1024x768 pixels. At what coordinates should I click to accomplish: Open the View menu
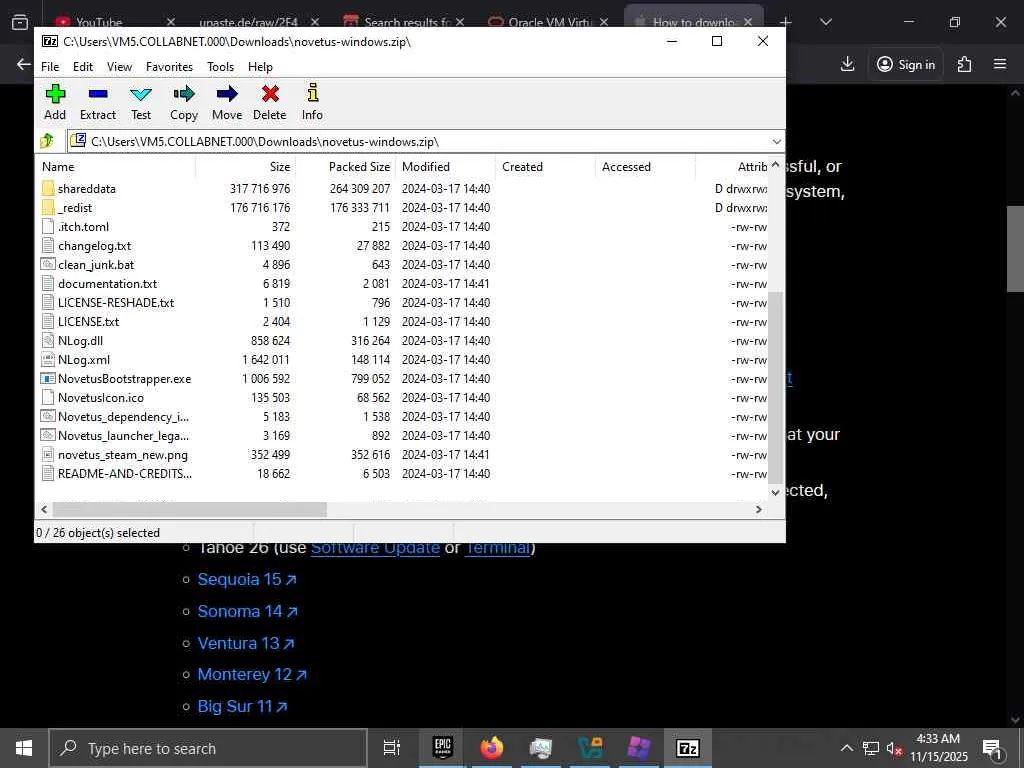click(x=120, y=67)
